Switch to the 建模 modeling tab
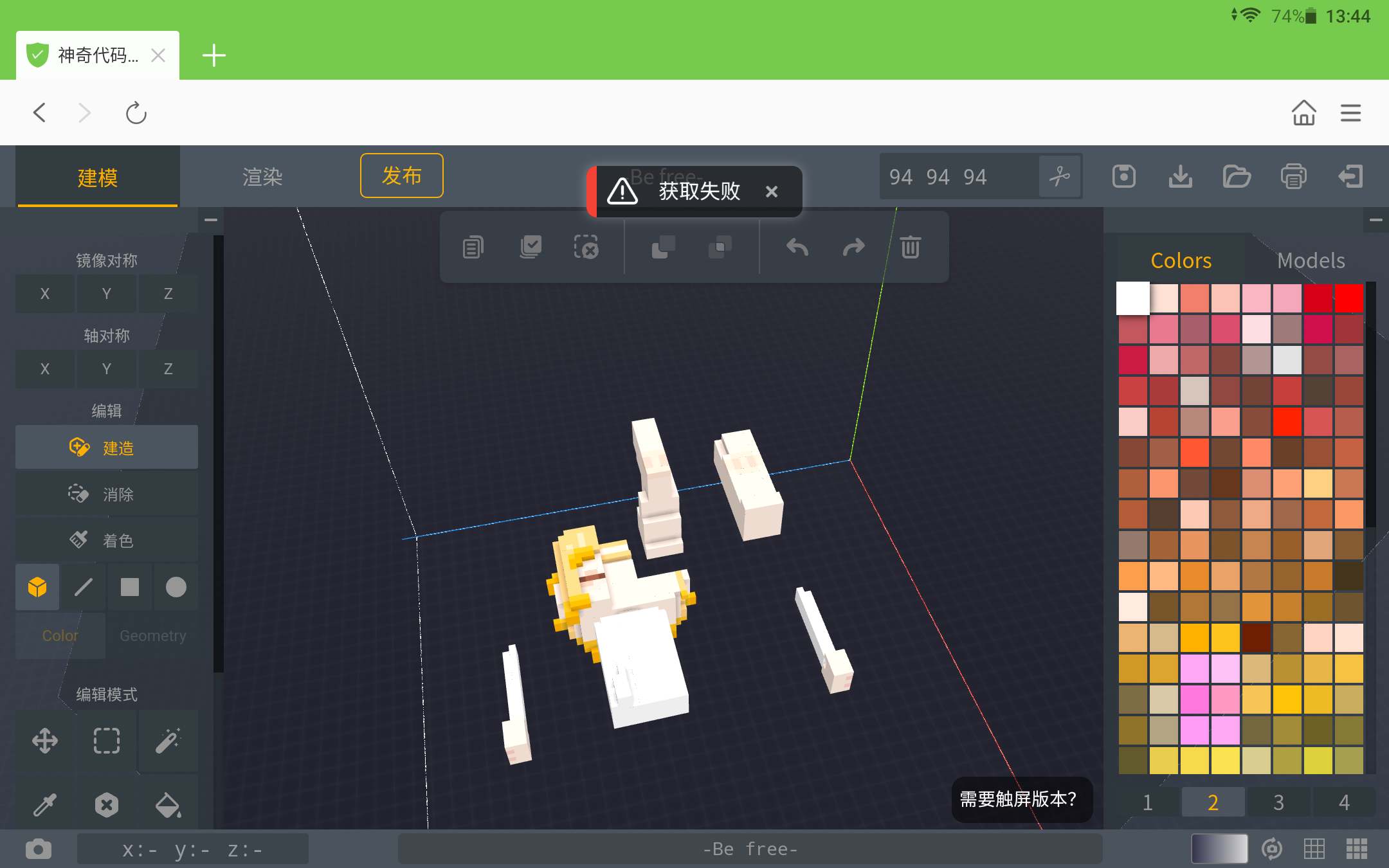 98,177
